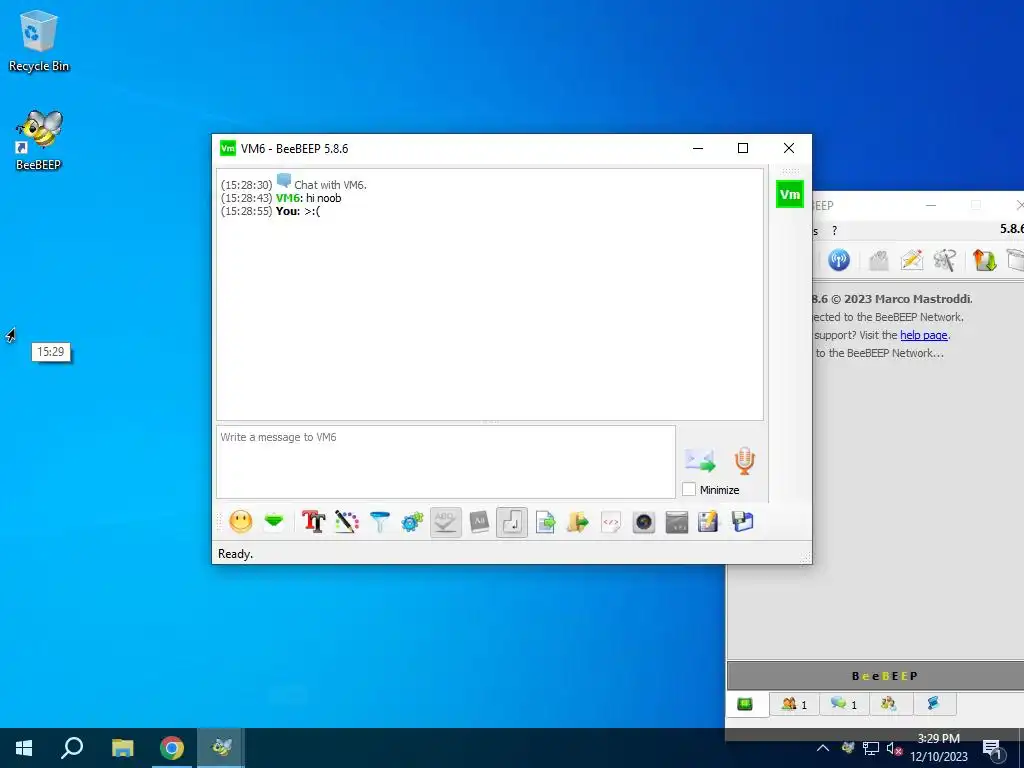Switch to the users tab showing 1
Viewport: 1024px width, 768px height.
794,704
